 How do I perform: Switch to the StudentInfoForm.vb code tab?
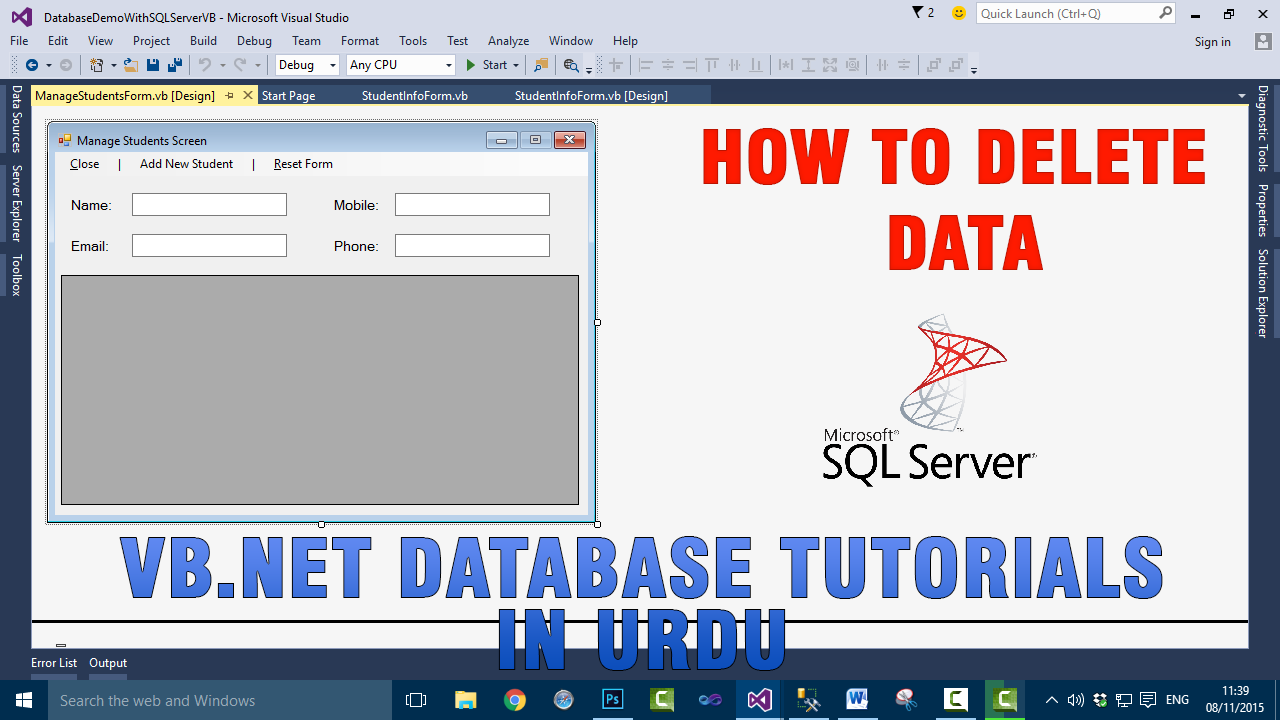click(x=415, y=96)
